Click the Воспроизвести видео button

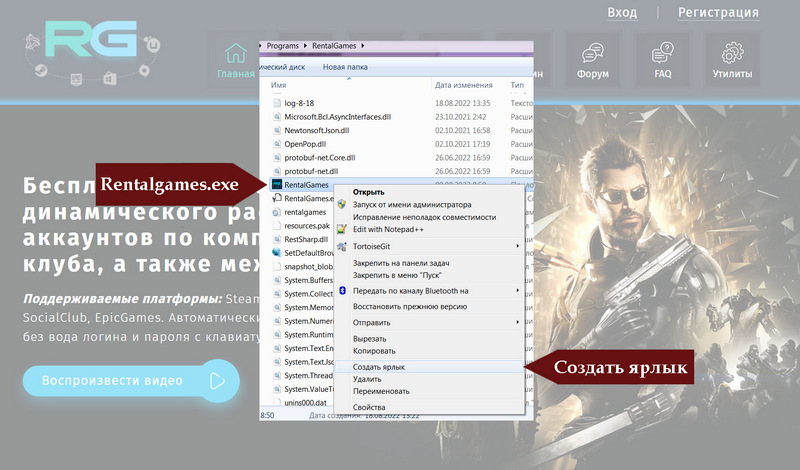[131, 381]
